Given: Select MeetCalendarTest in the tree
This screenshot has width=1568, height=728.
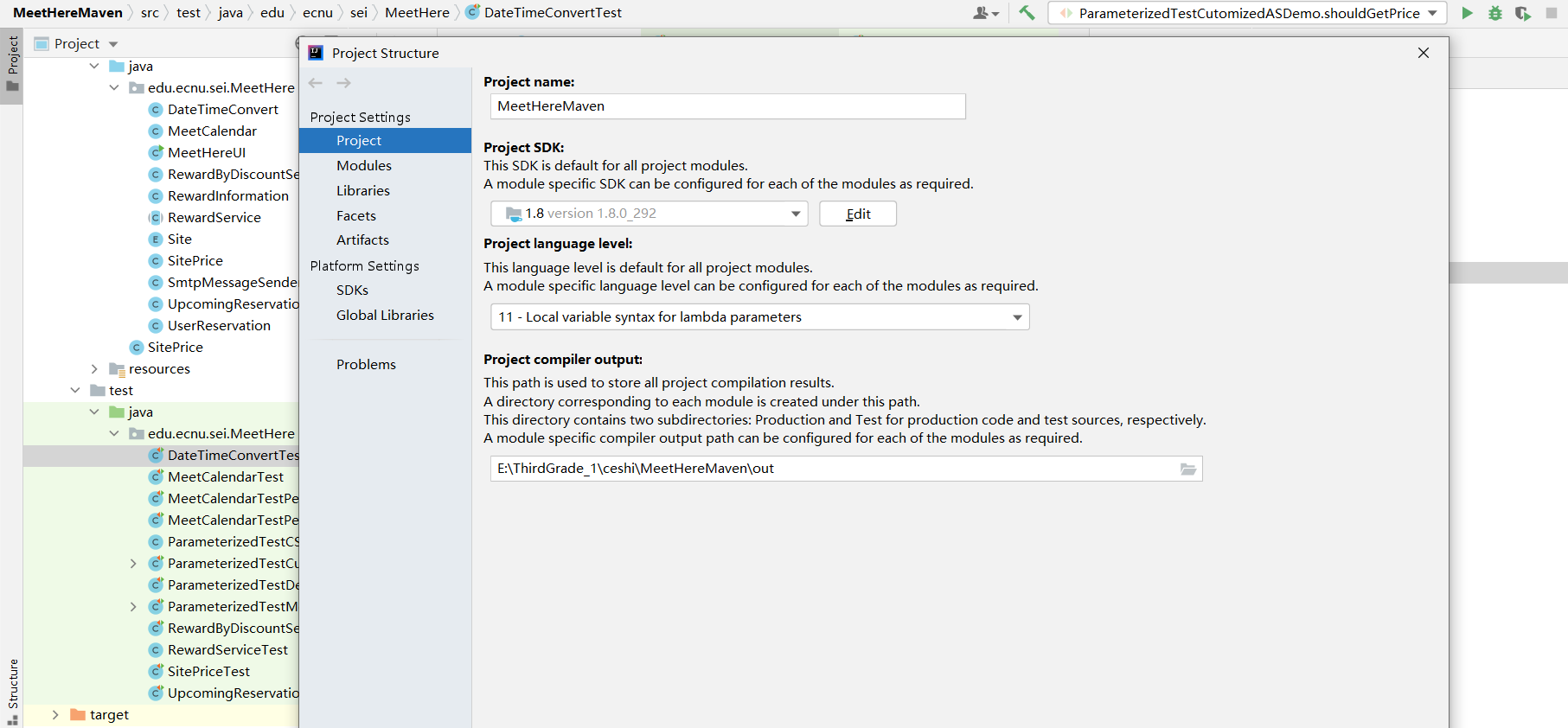Looking at the screenshot, I should point(225,476).
